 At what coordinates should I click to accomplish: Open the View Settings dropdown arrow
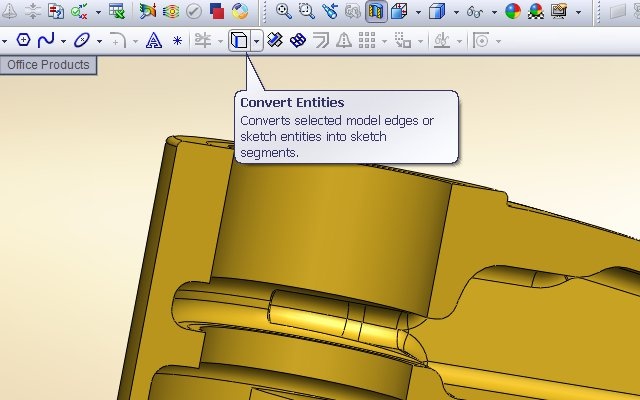coord(578,12)
